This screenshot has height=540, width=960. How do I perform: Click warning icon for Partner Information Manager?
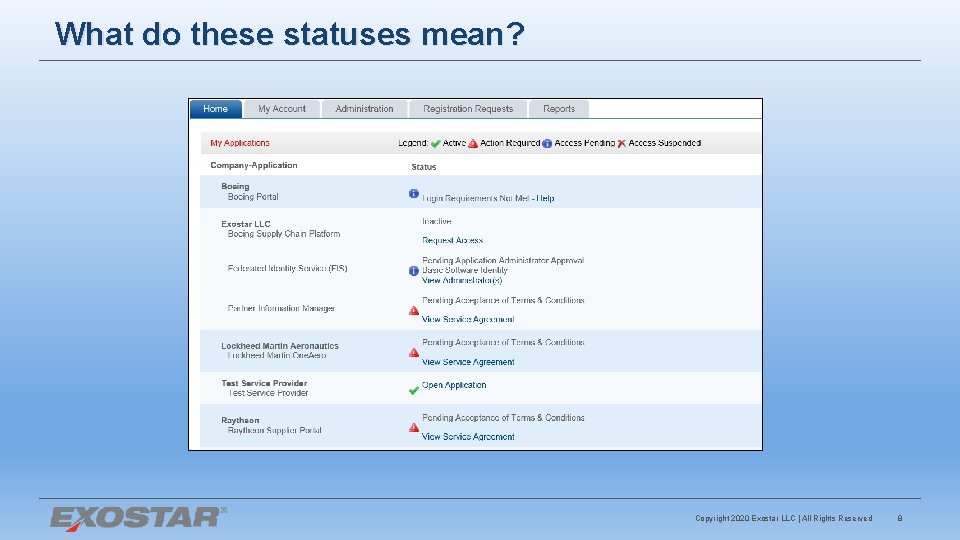pyautogui.click(x=414, y=310)
